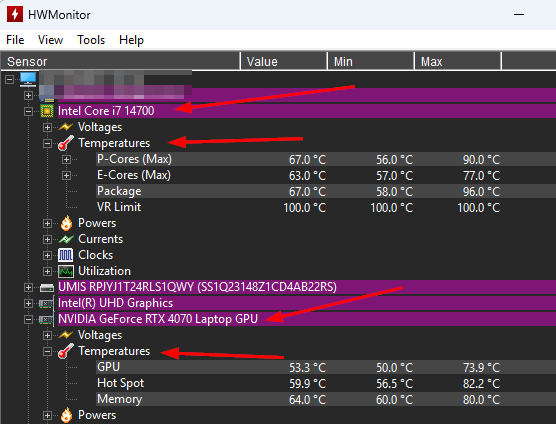Click the lightning bolt icon beside CPU Voltages

[66, 127]
